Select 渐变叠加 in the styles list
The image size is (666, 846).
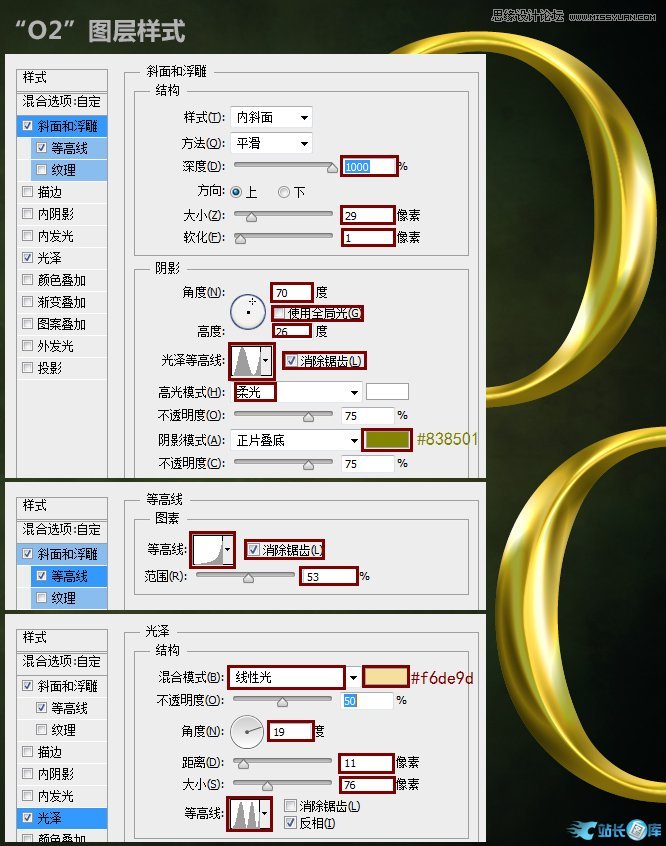point(62,302)
